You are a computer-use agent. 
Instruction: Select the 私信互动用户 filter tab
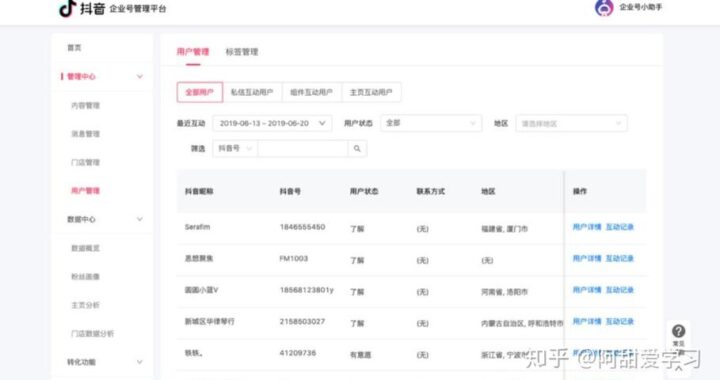click(x=252, y=92)
